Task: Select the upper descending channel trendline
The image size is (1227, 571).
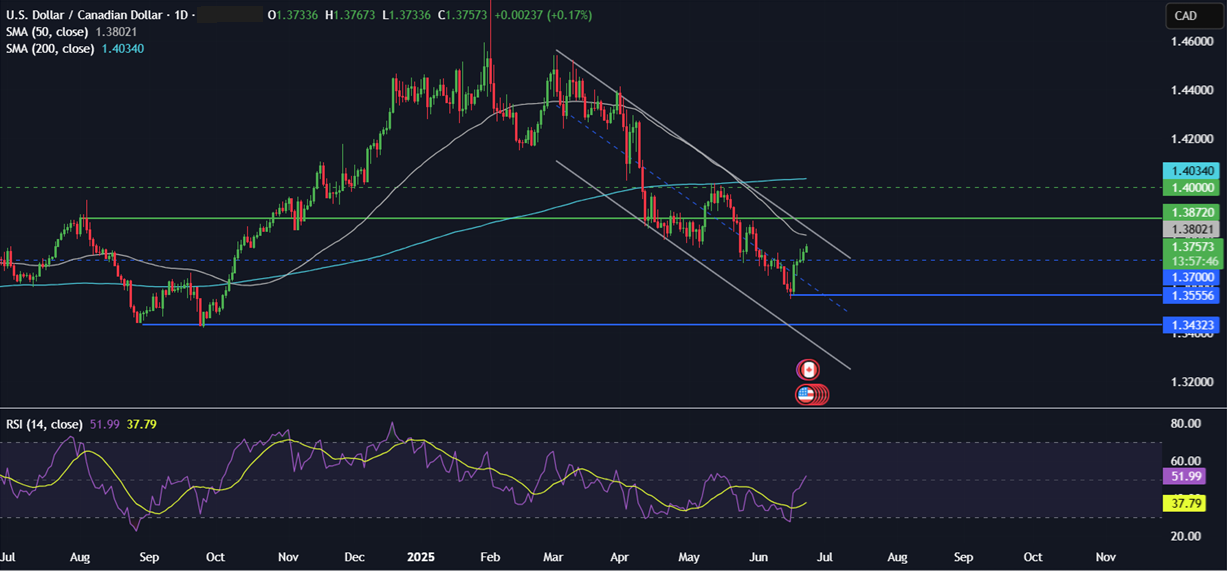Action: [x=703, y=155]
